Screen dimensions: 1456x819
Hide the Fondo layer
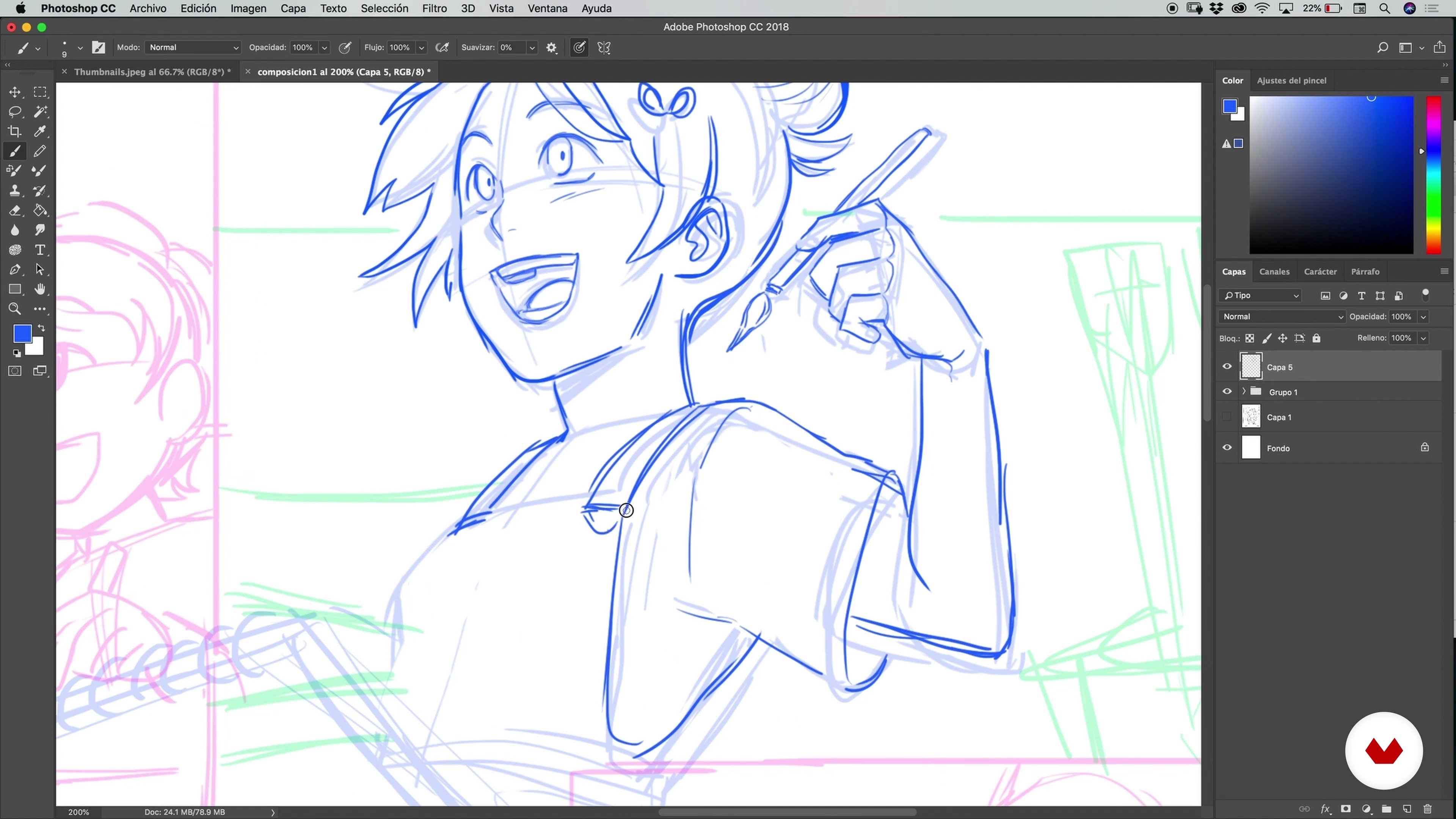click(1227, 448)
